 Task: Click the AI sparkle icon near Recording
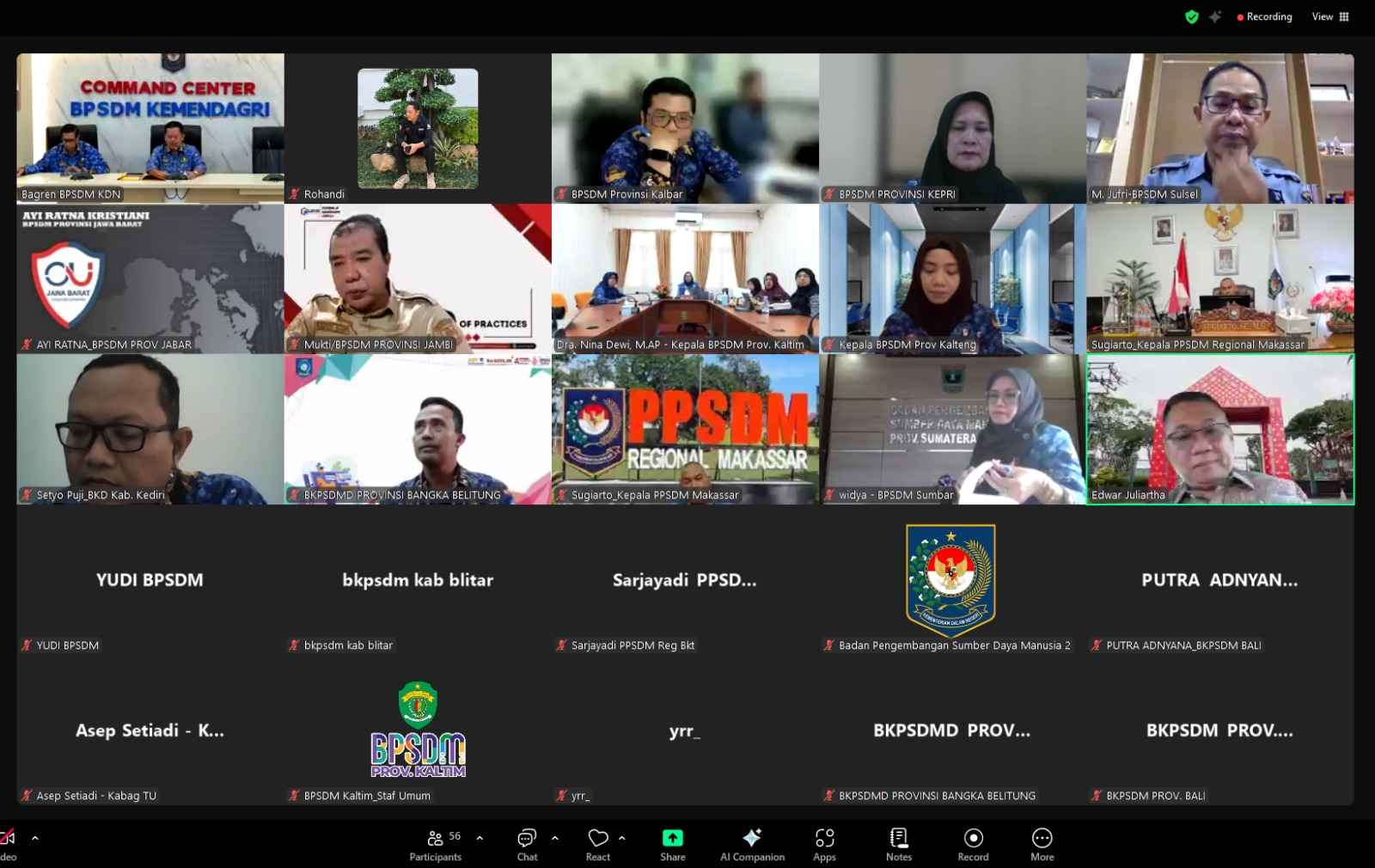pyautogui.click(x=1215, y=16)
